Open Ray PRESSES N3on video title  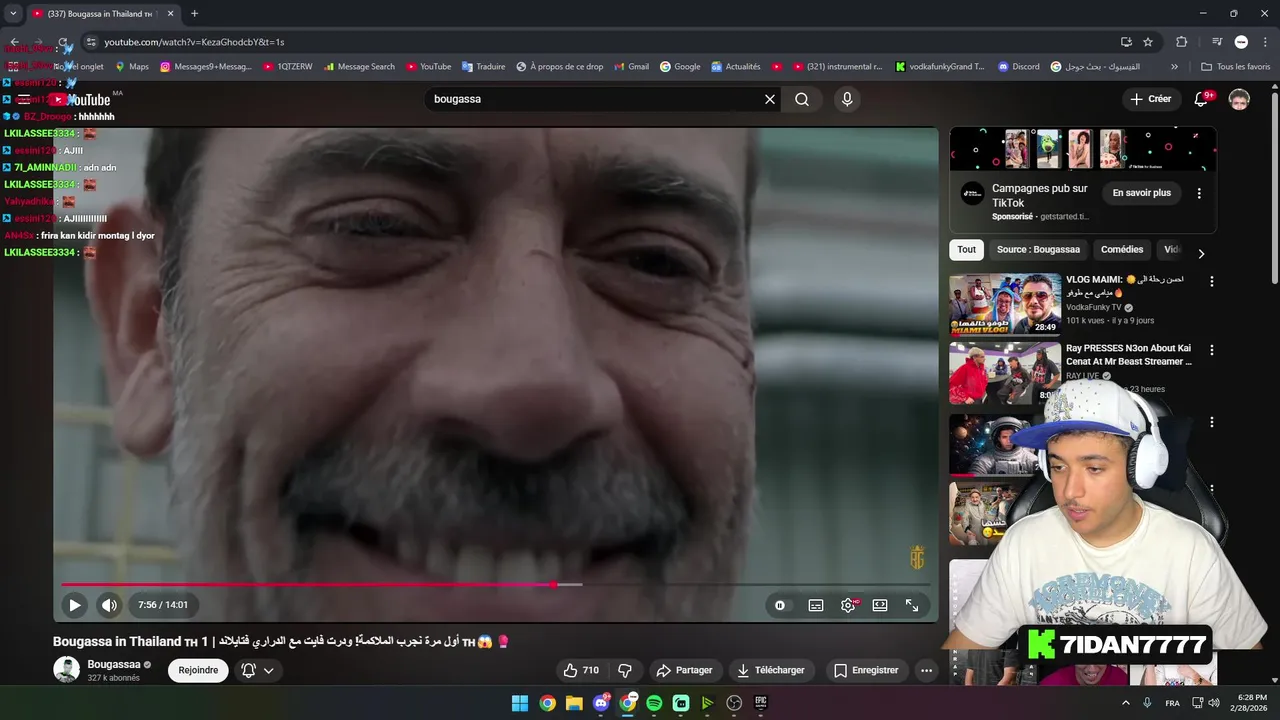pyautogui.click(x=1129, y=355)
